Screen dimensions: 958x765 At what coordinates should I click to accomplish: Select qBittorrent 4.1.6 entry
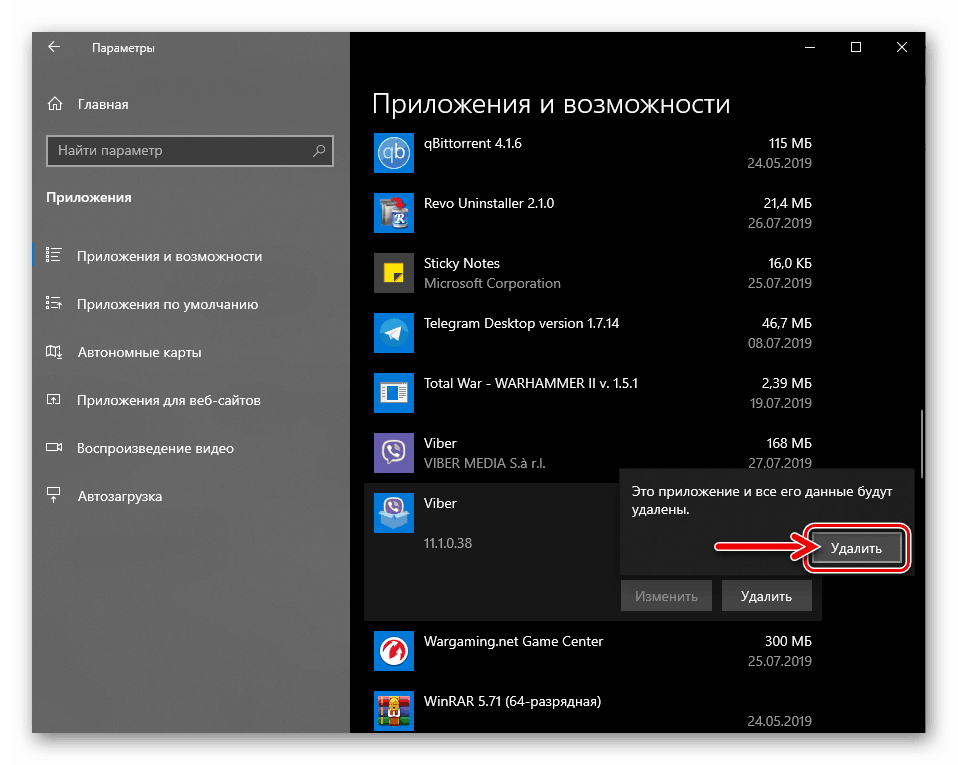593,153
